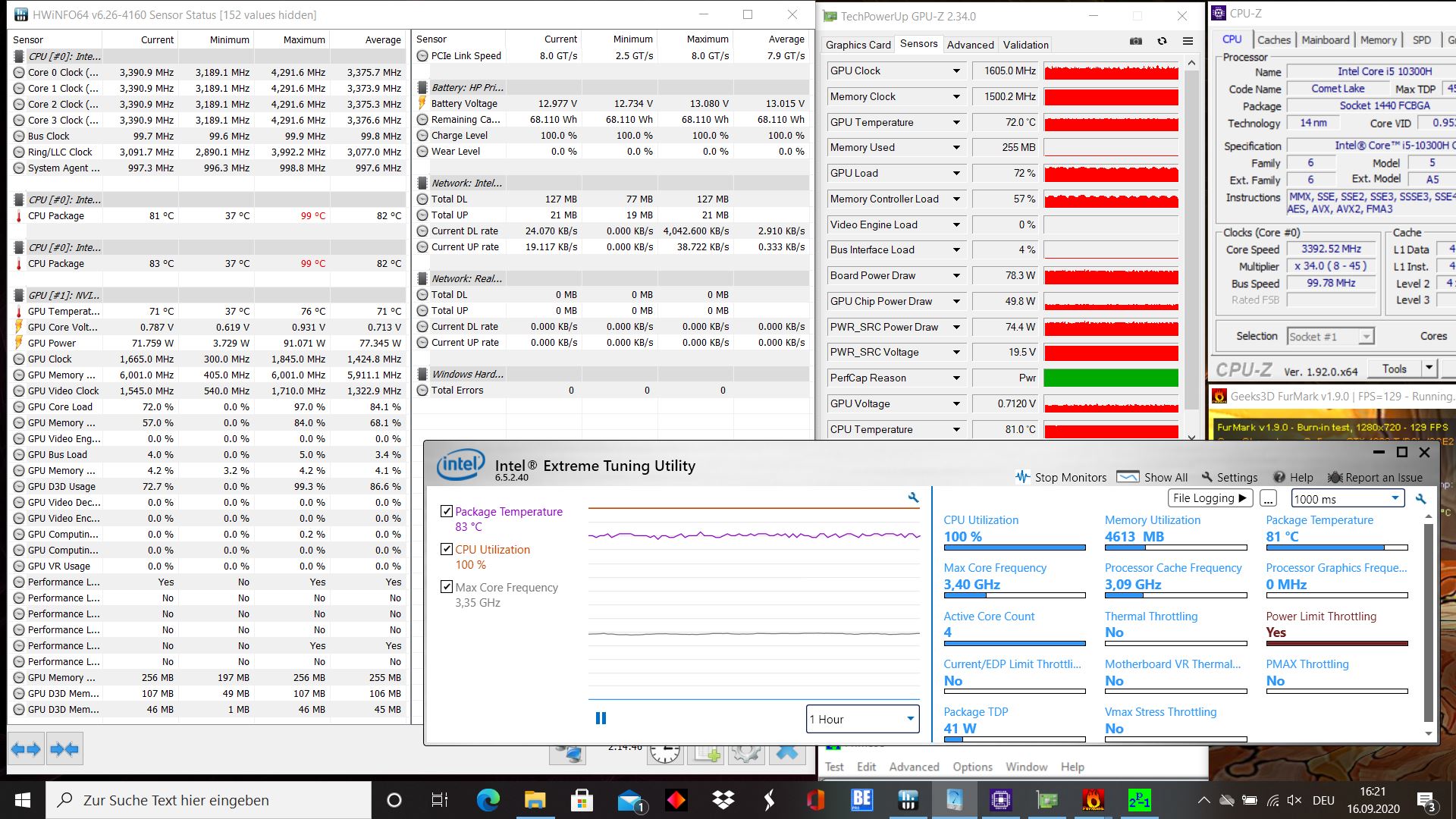Open Advanced menu in background window
This screenshot has height=819, width=1456.
click(914, 767)
